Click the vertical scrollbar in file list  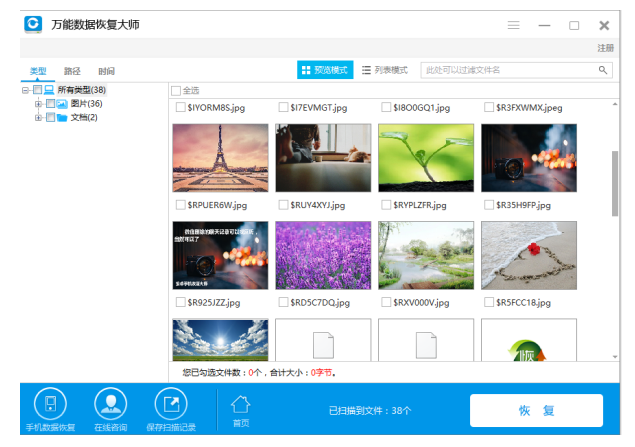click(x=614, y=182)
